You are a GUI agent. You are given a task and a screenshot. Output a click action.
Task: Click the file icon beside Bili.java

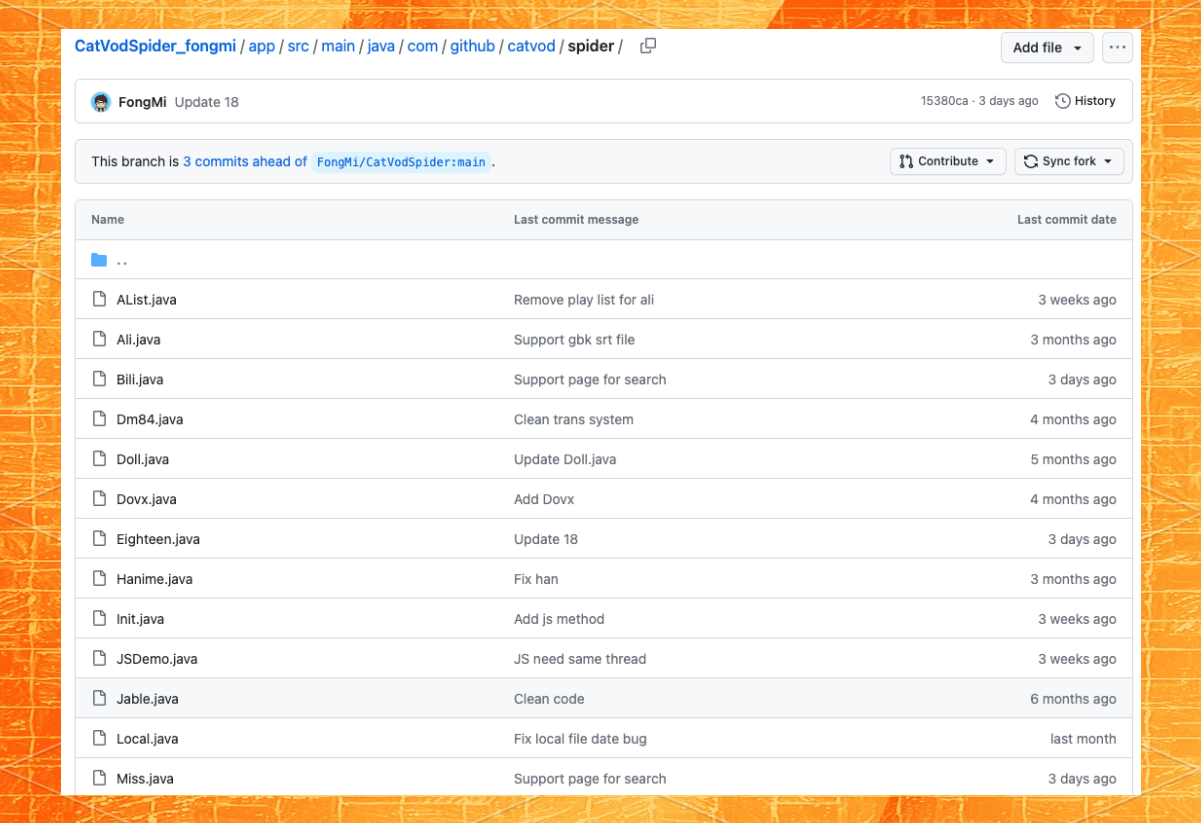(99, 379)
